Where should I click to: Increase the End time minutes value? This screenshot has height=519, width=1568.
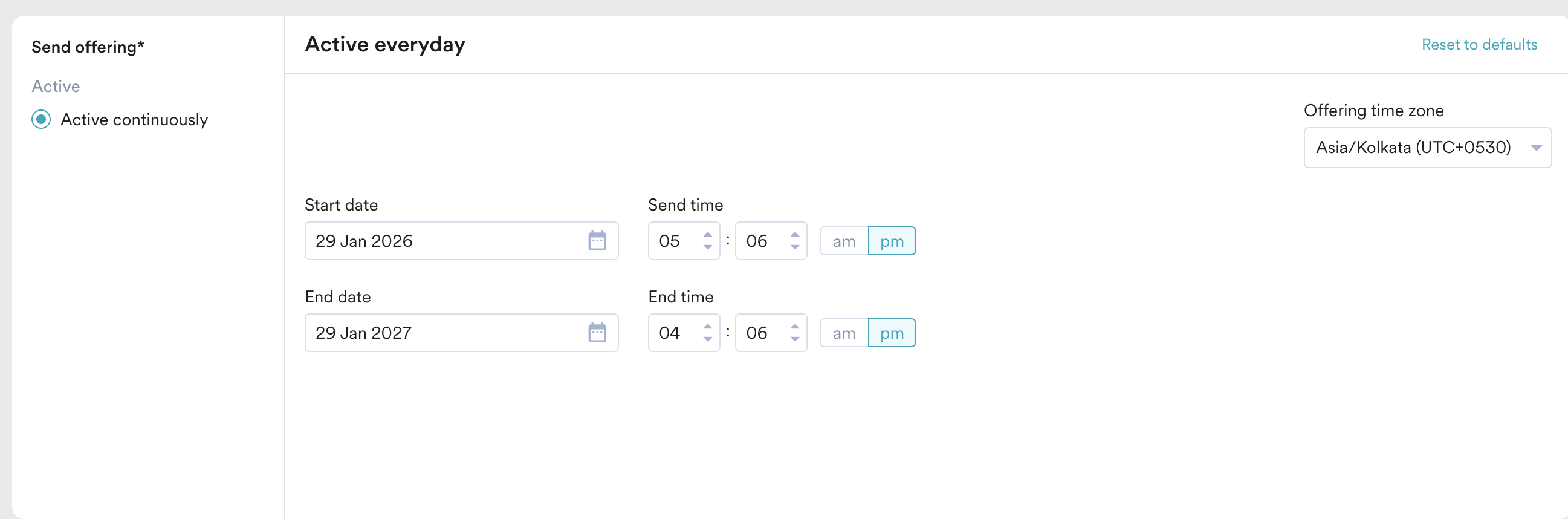[794, 327]
